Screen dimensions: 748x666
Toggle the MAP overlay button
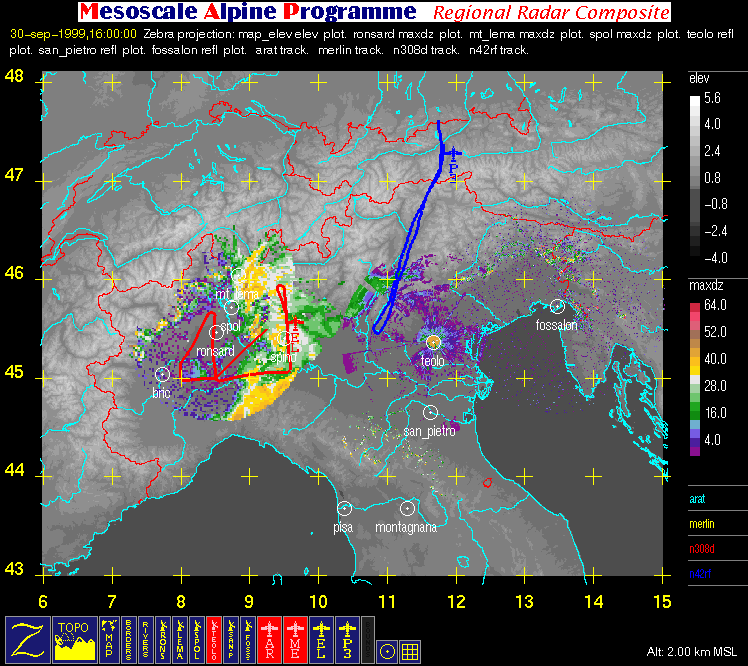(110, 638)
